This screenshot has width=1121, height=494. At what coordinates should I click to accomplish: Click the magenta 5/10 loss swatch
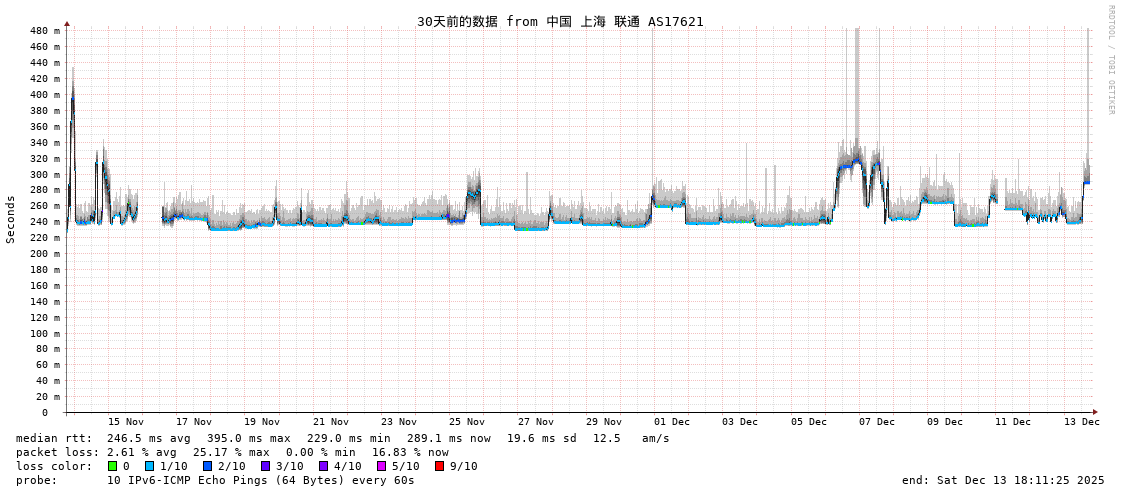tap(381, 466)
